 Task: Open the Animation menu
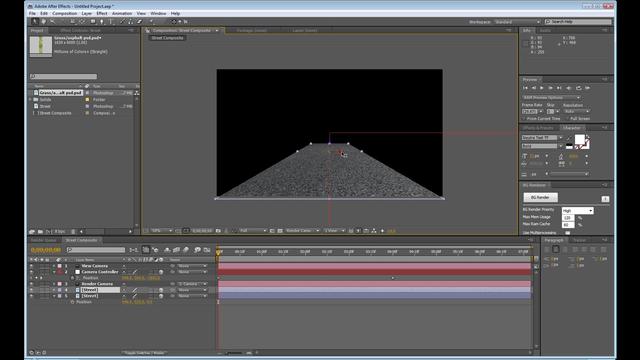(122, 13)
